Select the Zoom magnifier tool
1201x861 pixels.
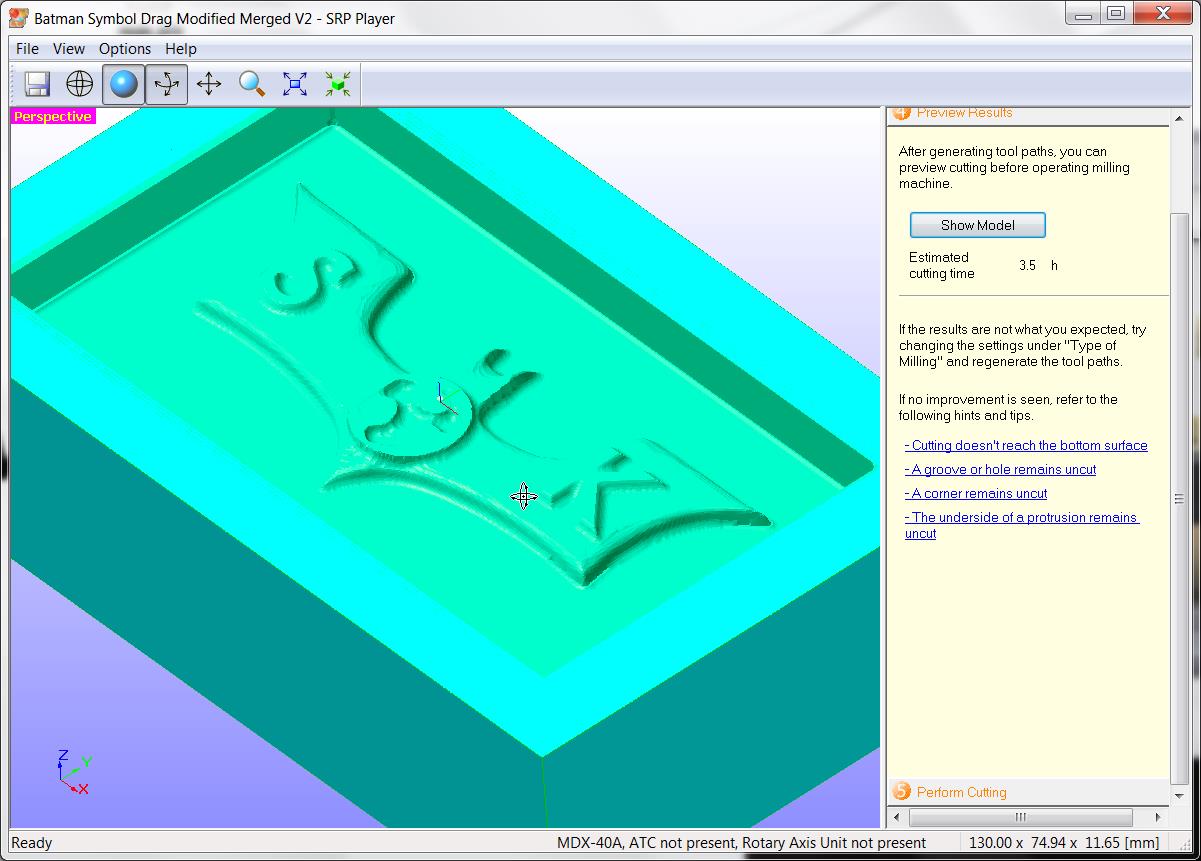tap(252, 84)
